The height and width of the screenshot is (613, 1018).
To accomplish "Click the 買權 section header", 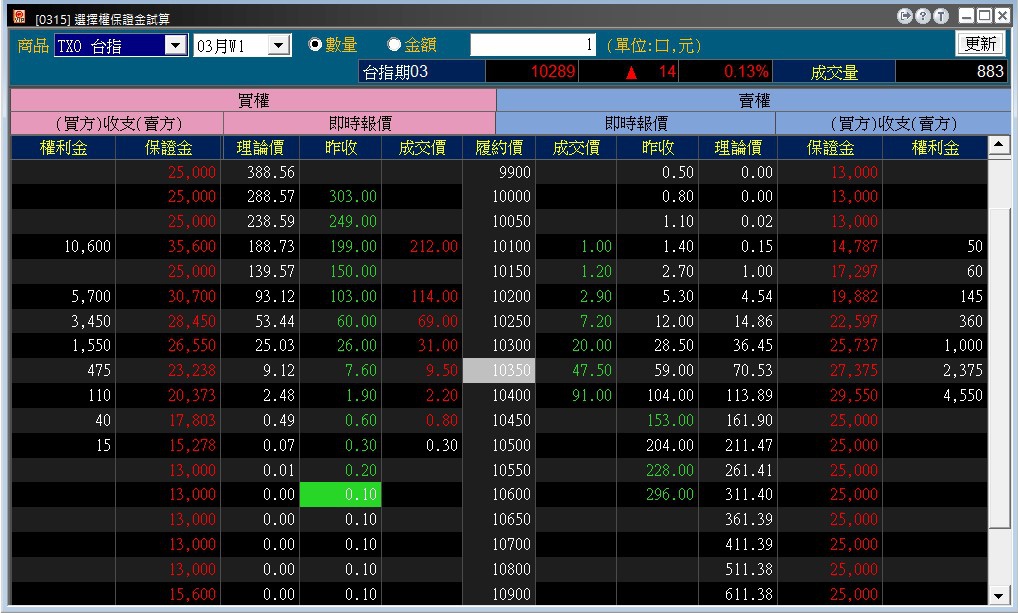I will tap(253, 101).
